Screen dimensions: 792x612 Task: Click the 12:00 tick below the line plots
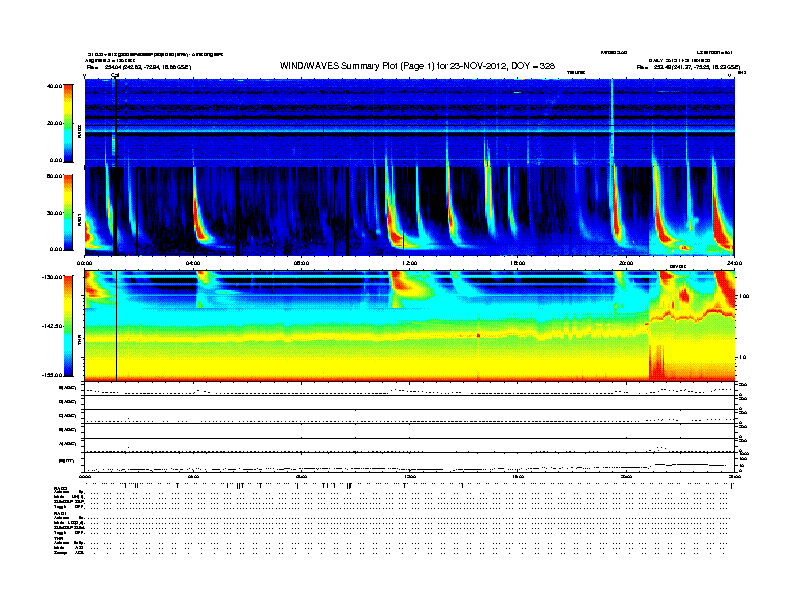tap(410, 476)
